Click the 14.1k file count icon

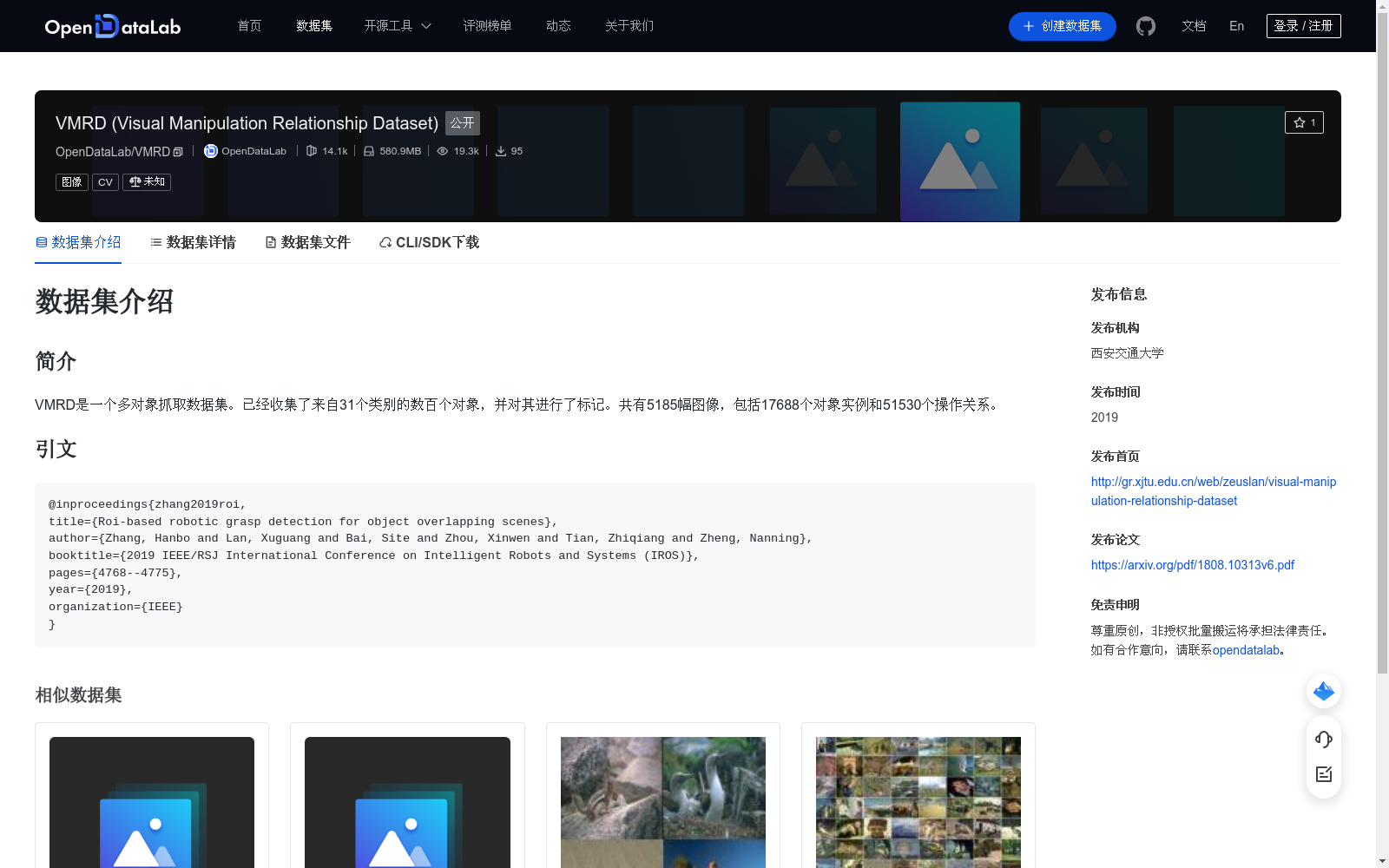click(x=312, y=151)
